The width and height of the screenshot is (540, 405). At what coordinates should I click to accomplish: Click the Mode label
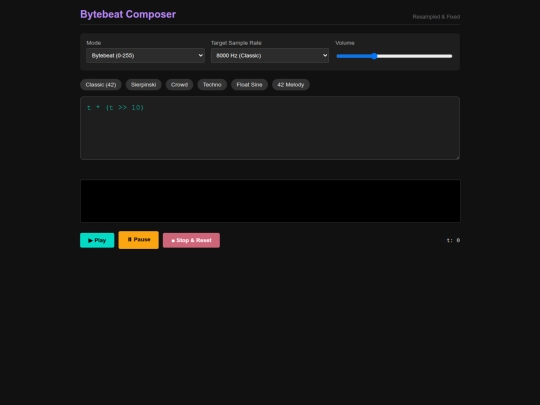[94, 43]
